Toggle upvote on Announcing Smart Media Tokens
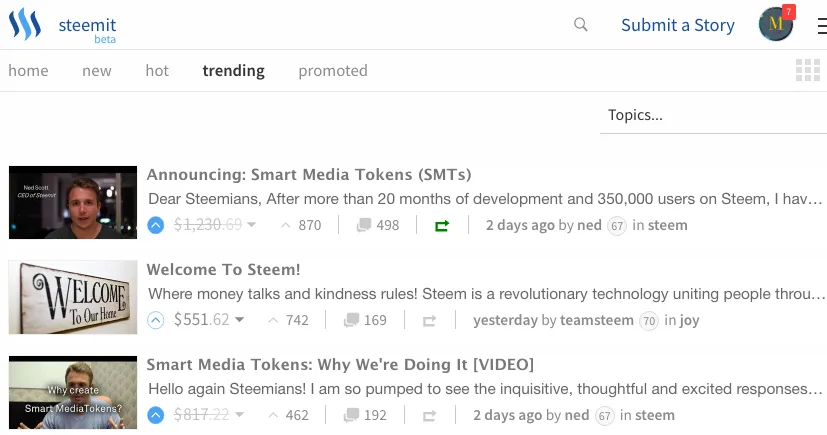The image size is (827, 435). [x=156, y=226]
